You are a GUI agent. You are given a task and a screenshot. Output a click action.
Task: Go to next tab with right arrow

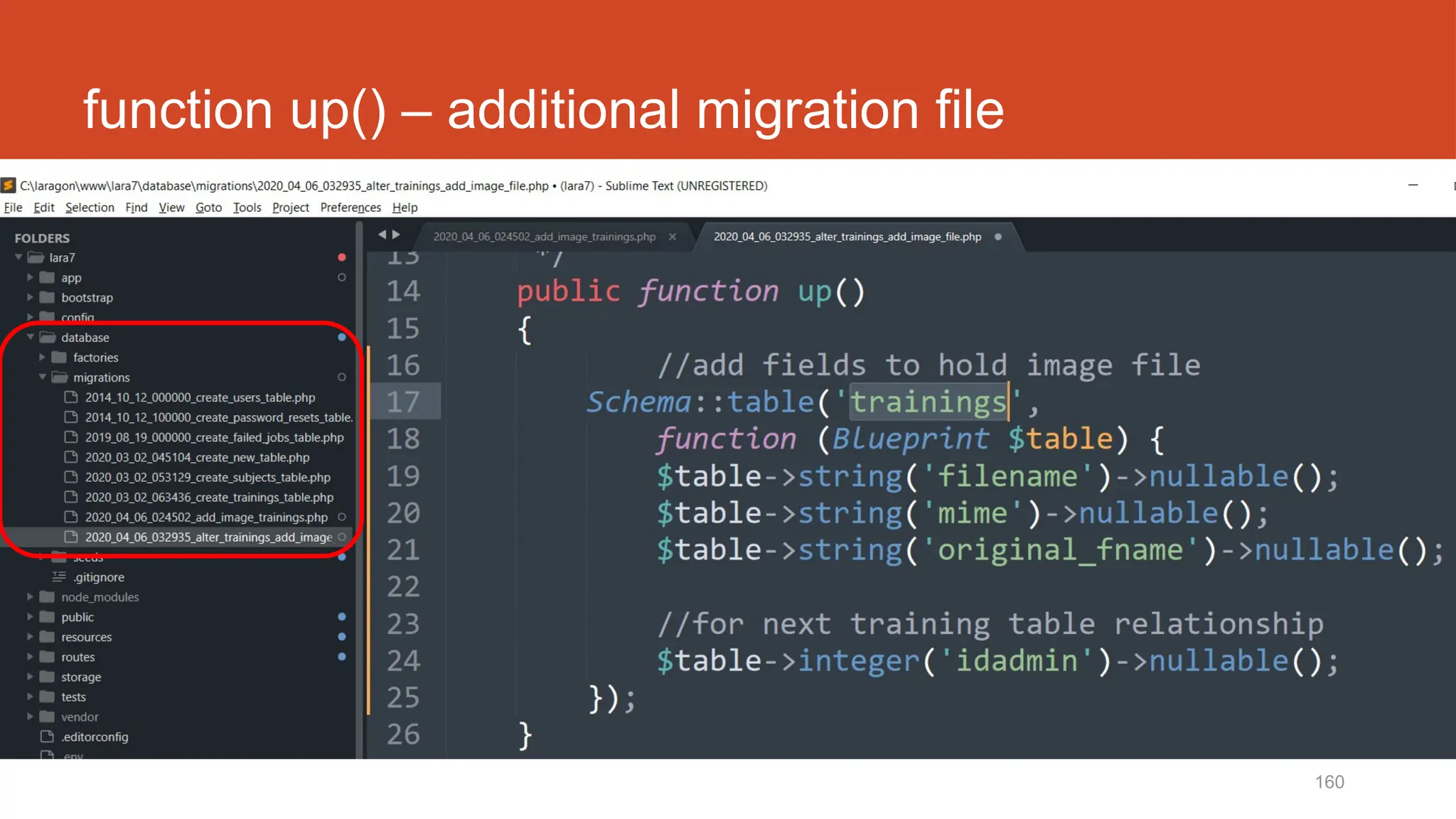pyautogui.click(x=396, y=235)
